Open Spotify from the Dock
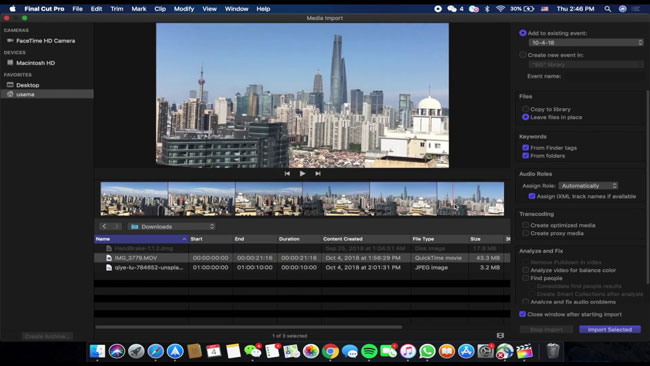This screenshot has height=366, width=650. pyautogui.click(x=369, y=351)
